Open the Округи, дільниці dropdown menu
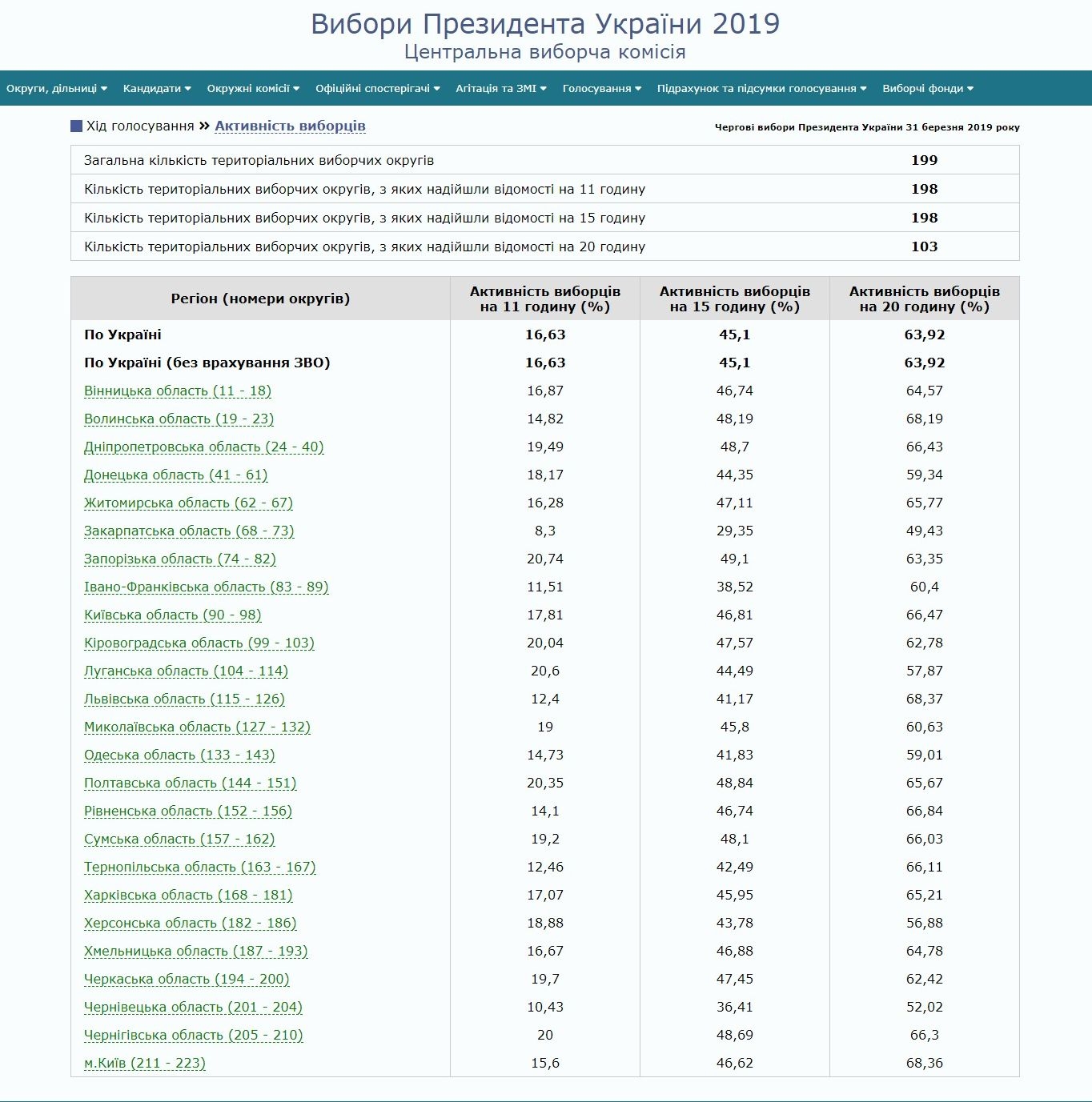The height and width of the screenshot is (1102, 1092). (56, 89)
